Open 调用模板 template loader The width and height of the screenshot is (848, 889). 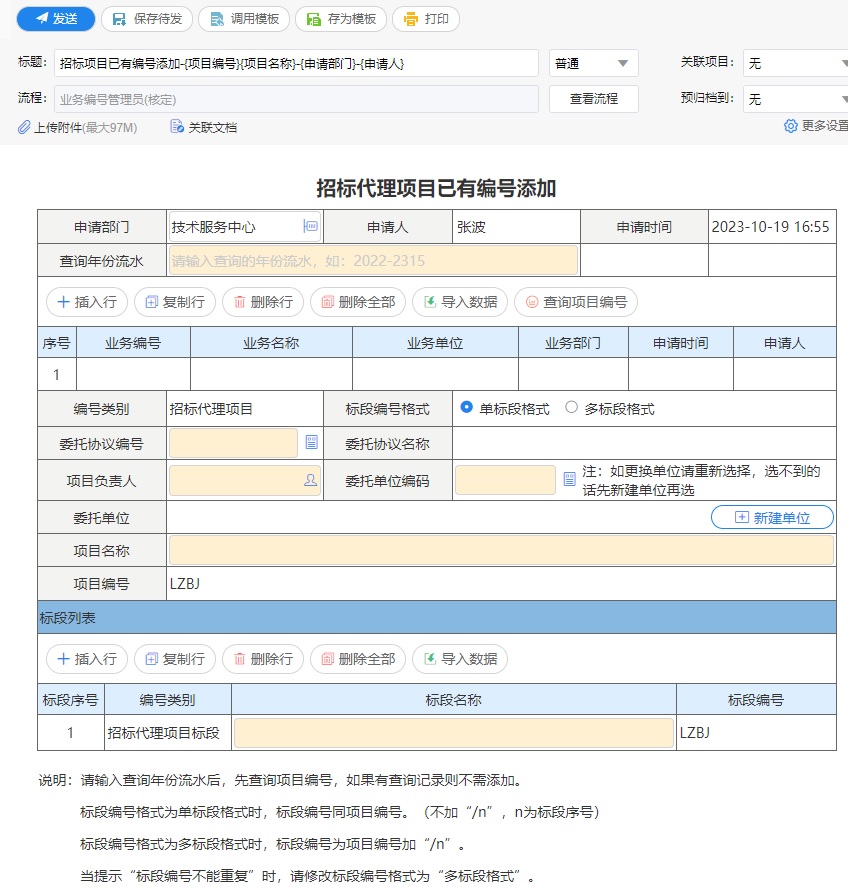point(244,19)
